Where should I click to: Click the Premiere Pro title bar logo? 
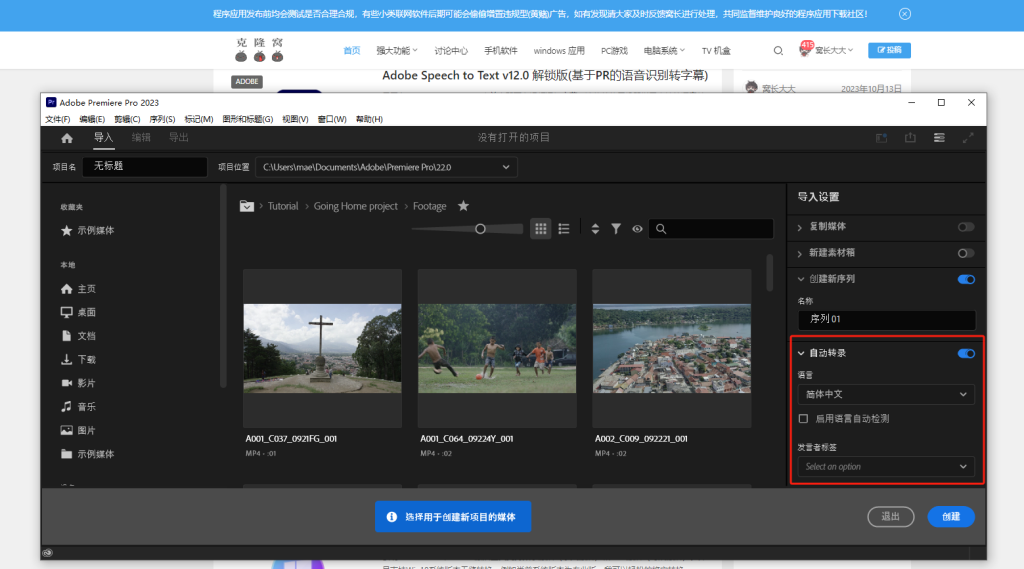[51, 103]
